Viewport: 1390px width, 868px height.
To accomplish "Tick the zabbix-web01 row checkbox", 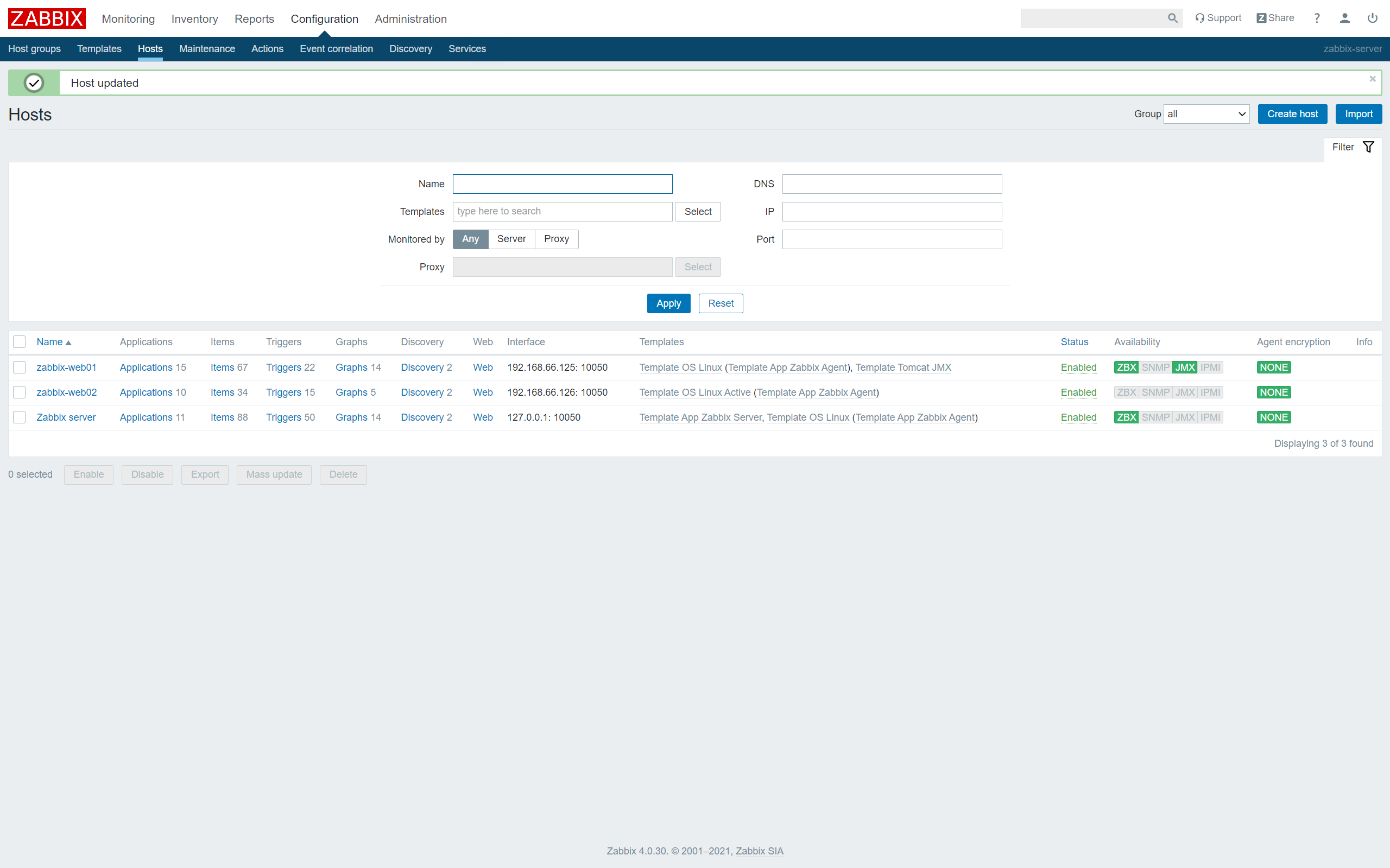I will click(20, 368).
